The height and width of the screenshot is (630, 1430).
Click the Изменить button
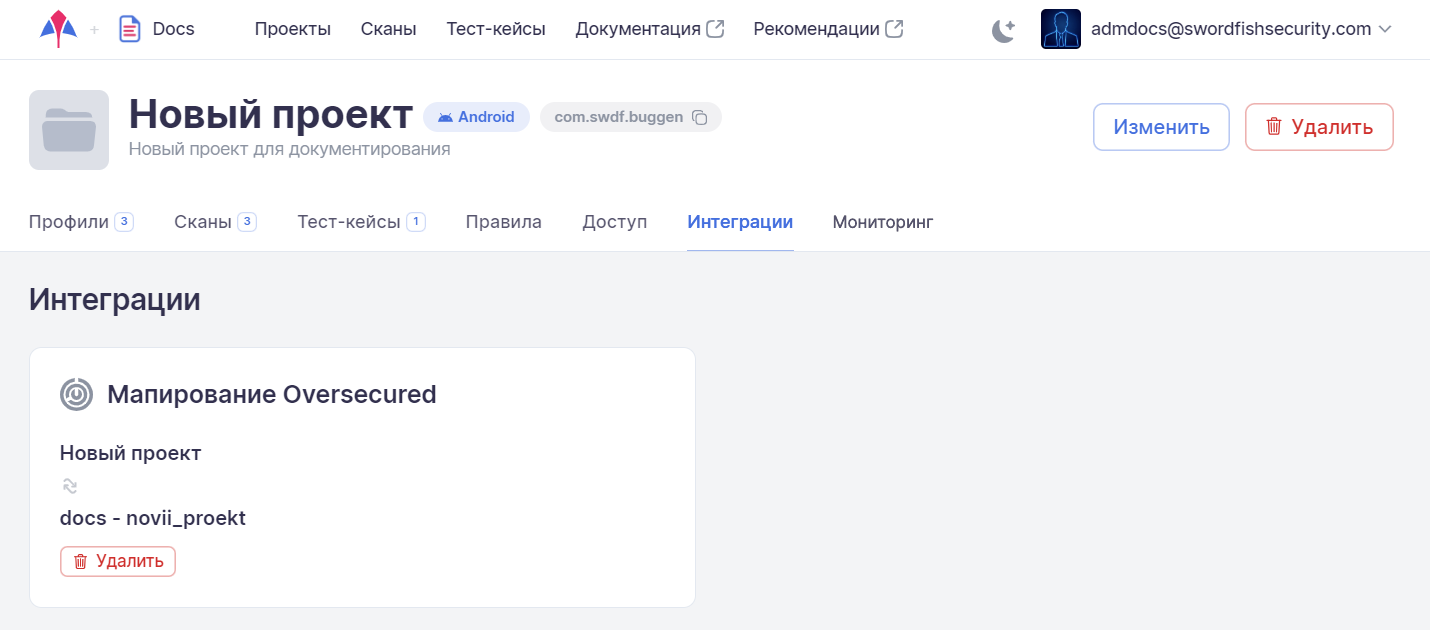click(1160, 127)
